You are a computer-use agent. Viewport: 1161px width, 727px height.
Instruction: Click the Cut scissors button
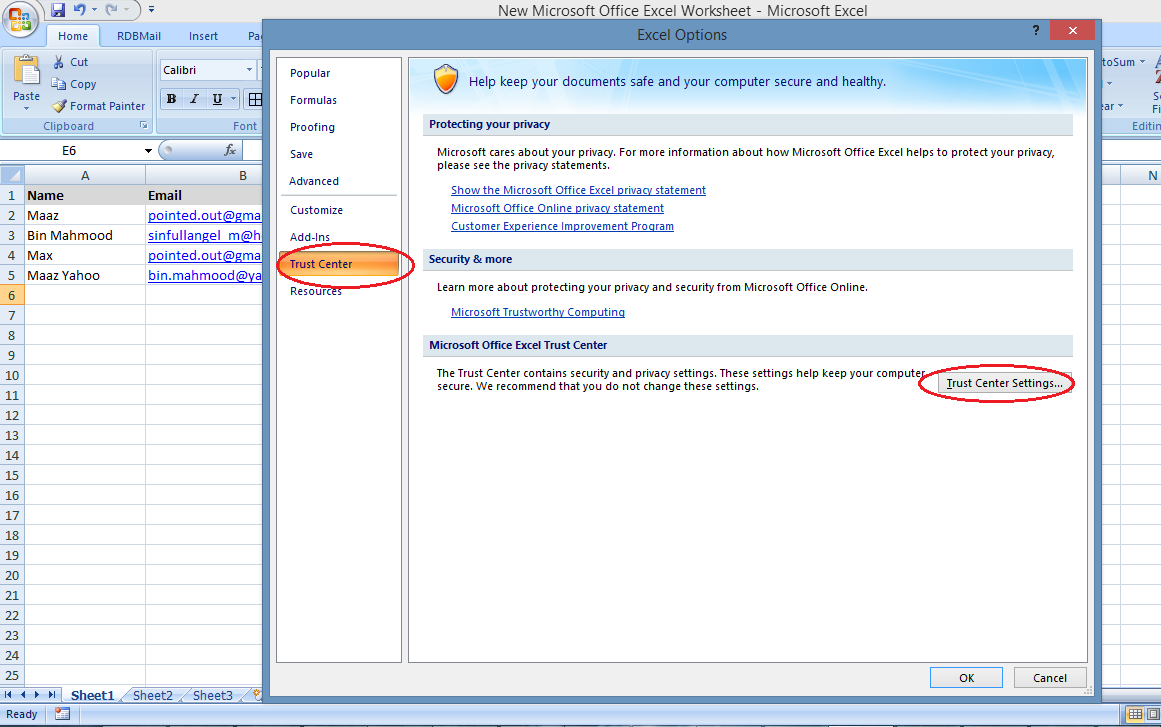[70, 62]
